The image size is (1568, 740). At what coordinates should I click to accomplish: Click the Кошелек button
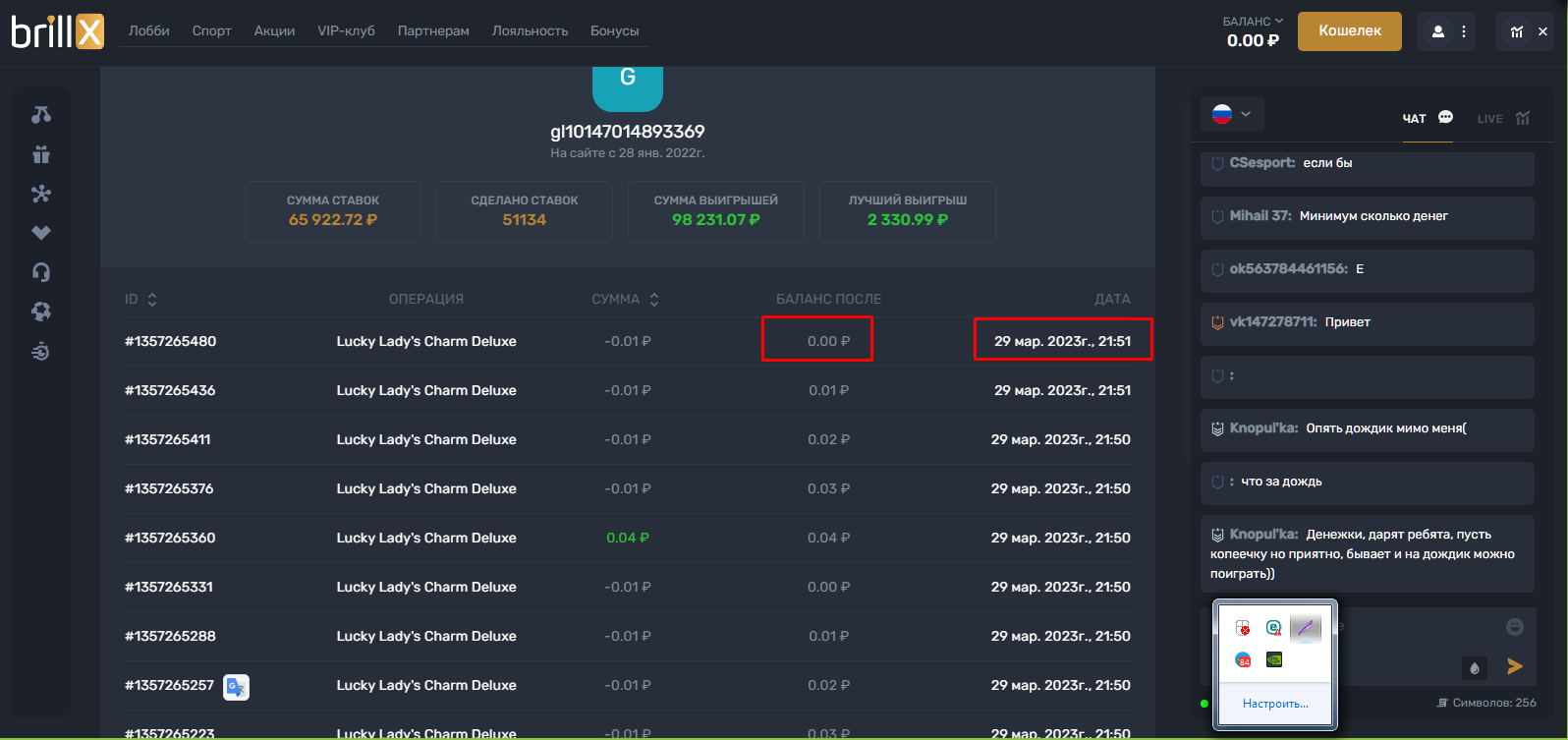1350,31
